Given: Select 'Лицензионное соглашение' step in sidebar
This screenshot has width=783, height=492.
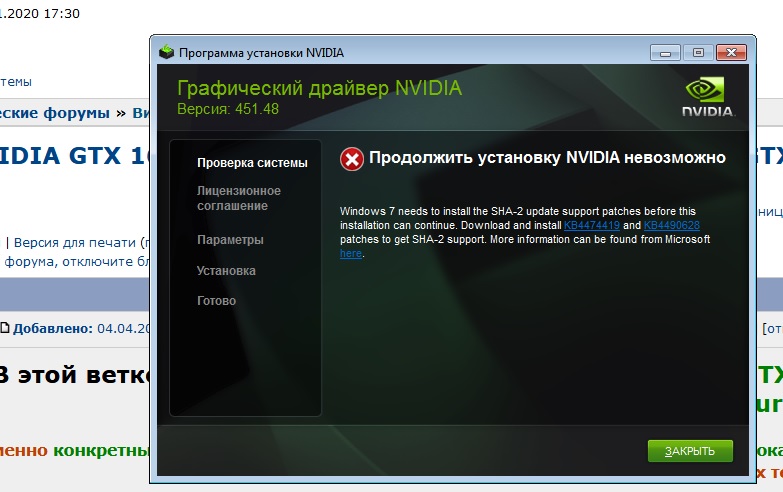Looking at the screenshot, I should (239, 198).
